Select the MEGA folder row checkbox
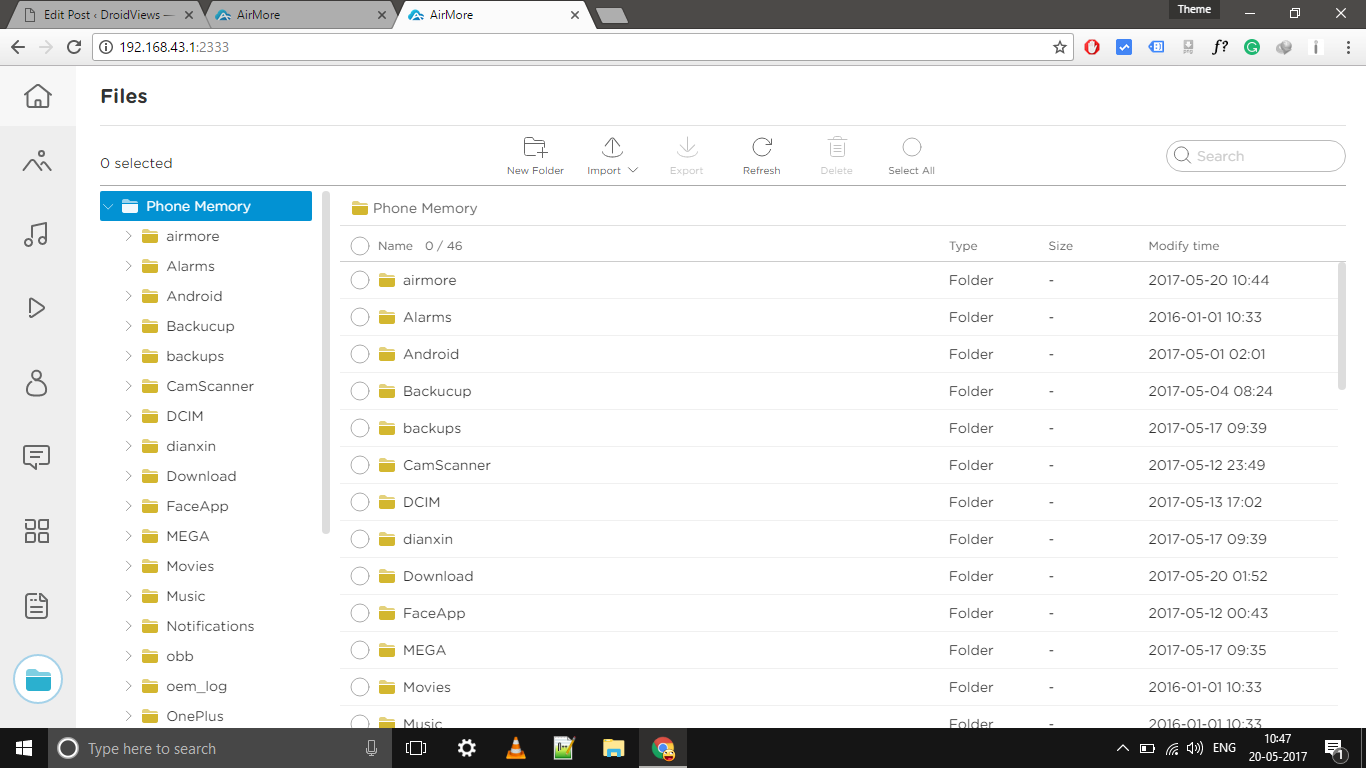Image resolution: width=1366 pixels, height=768 pixels. point(360,650)
